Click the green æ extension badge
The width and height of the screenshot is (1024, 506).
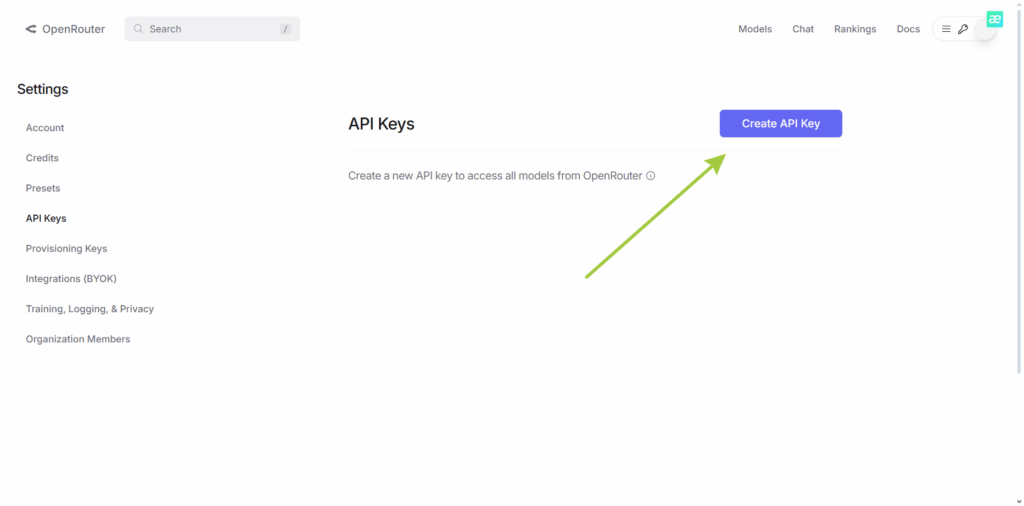pos(994,19)
